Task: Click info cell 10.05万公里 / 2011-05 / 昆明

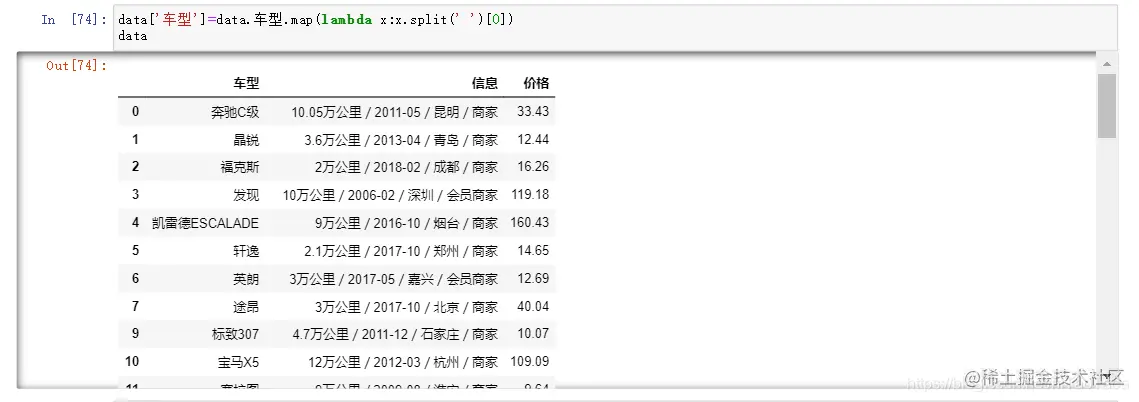Action: [394, 112]
